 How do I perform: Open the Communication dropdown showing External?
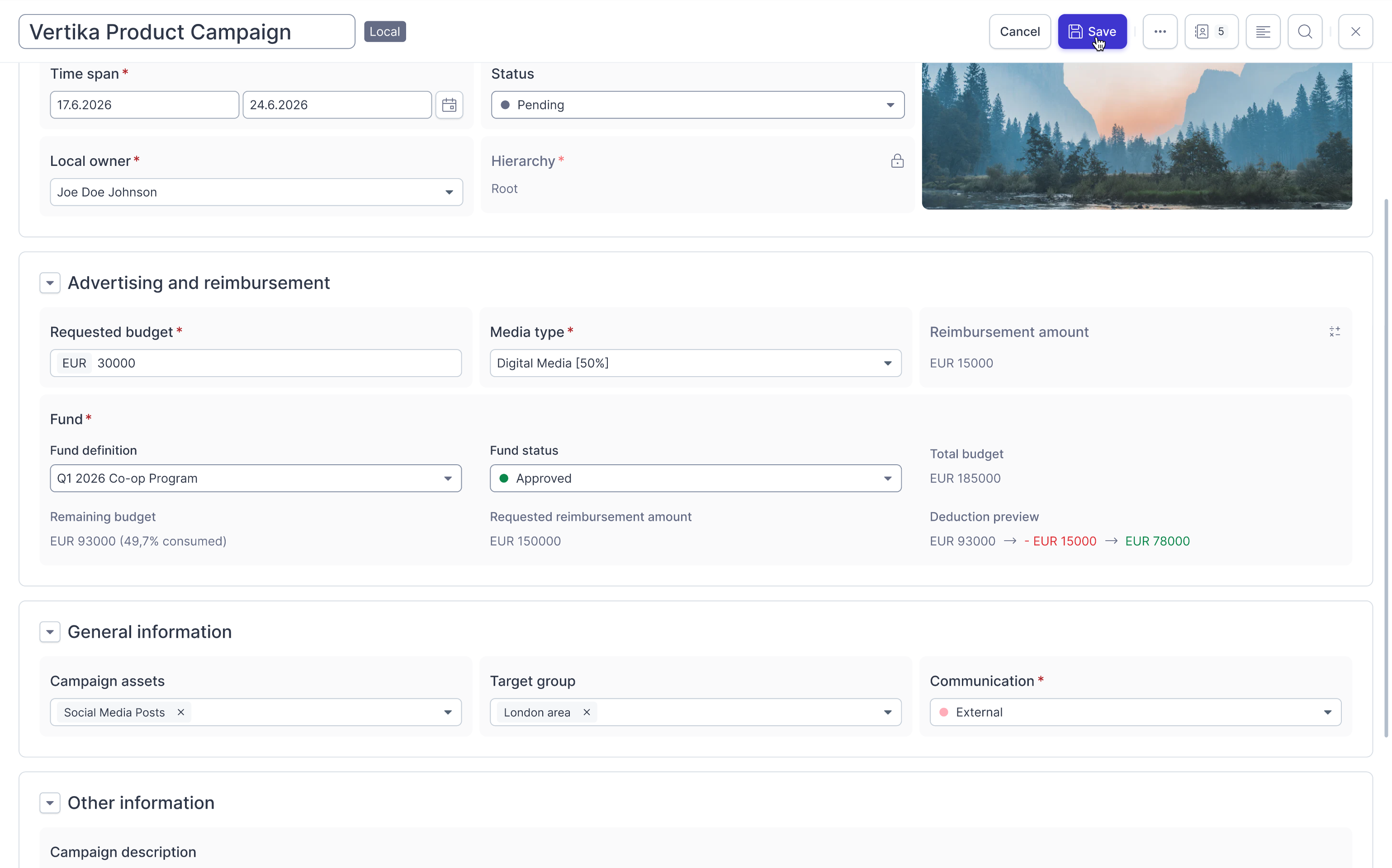point(1135,712)
